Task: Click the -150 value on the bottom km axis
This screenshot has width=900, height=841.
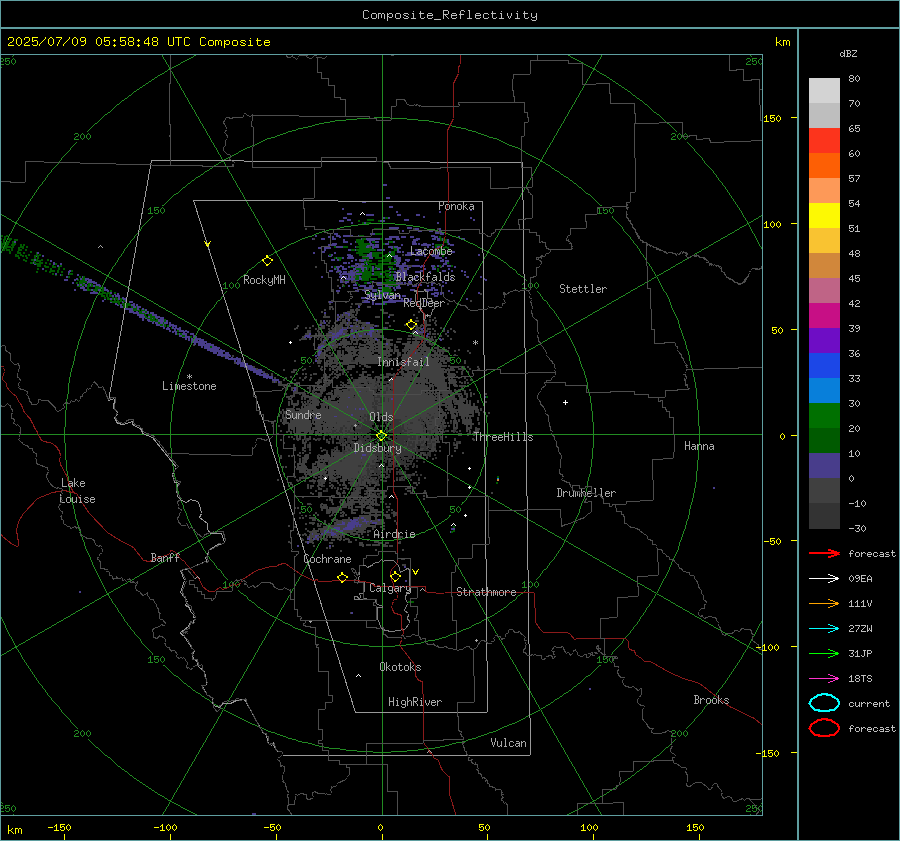Action: (x=59, y=827)
